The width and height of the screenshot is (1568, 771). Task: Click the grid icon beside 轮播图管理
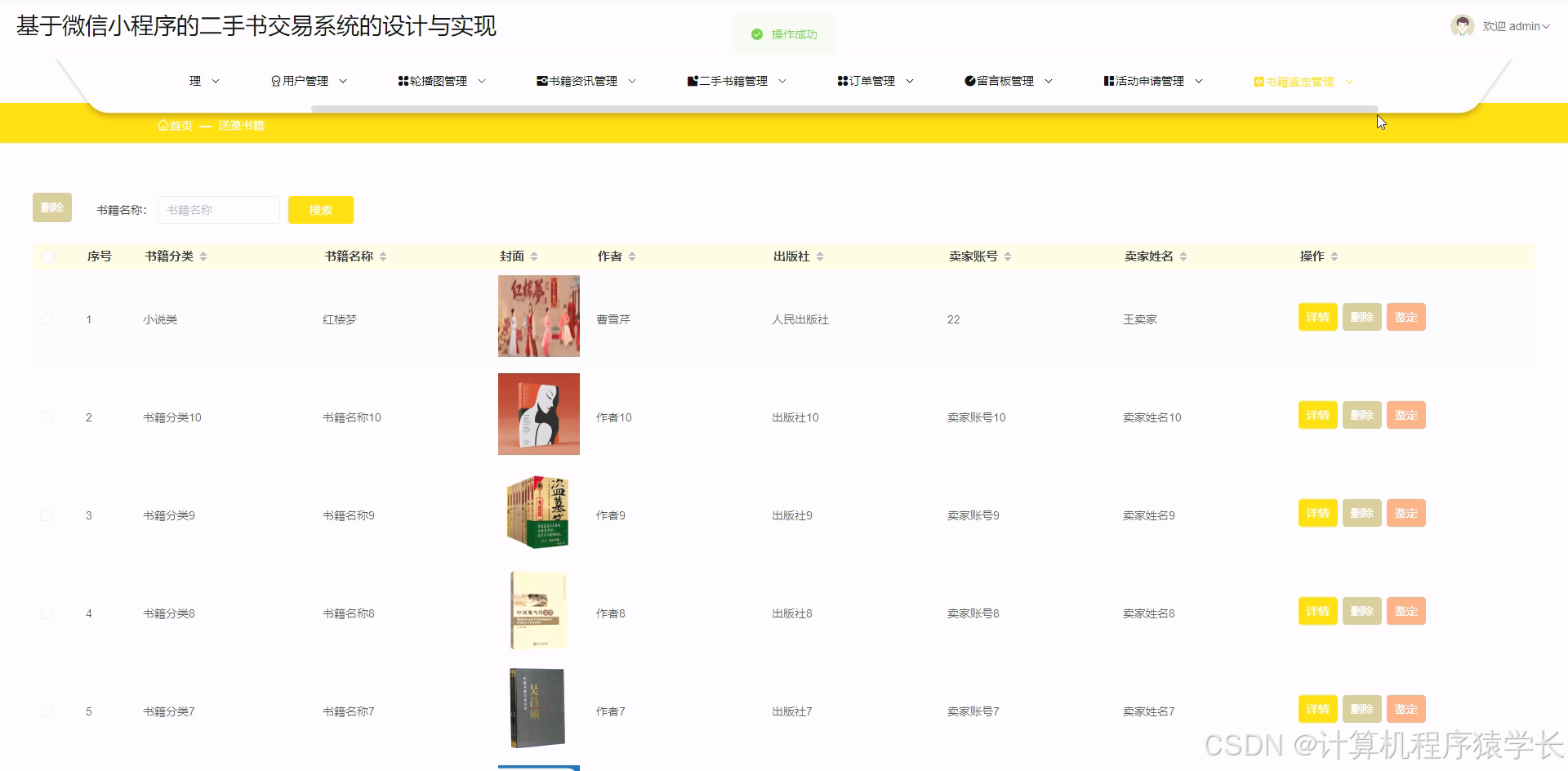[x=403, y=81]
